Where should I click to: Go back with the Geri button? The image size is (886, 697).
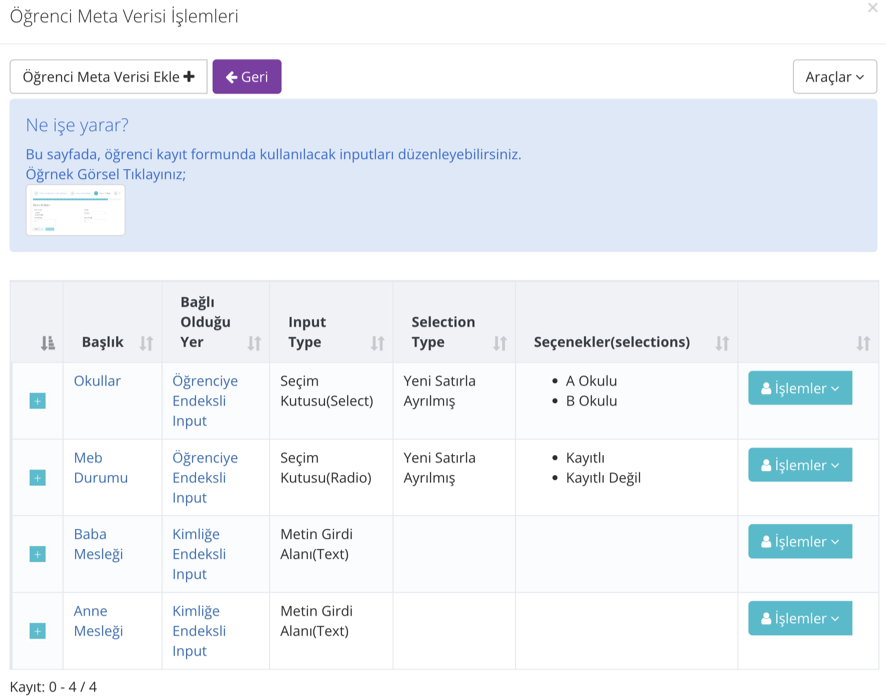point(247,77)
